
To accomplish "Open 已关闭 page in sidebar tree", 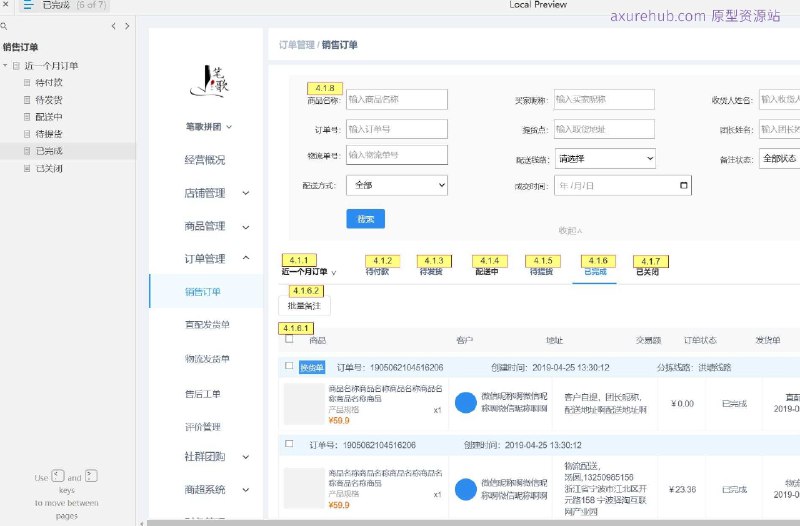I will coord(48,168).
